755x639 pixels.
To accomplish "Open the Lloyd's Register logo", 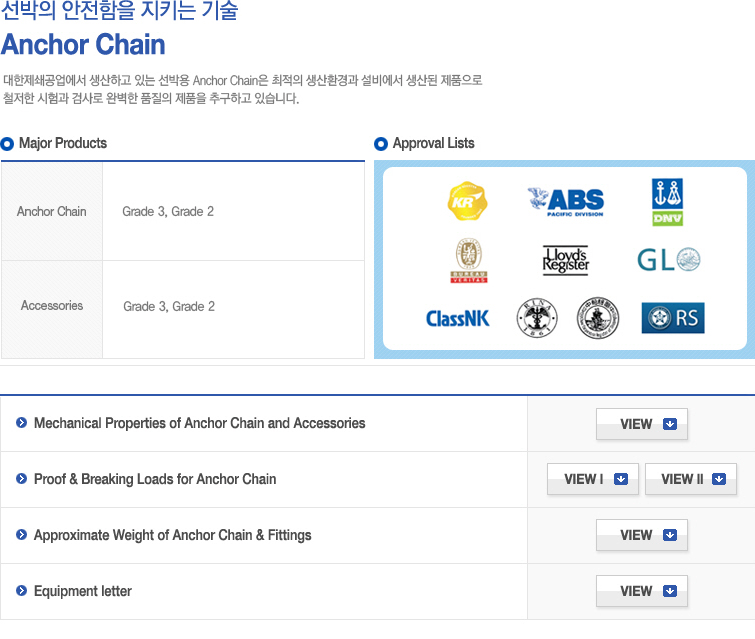I will 566,261.
